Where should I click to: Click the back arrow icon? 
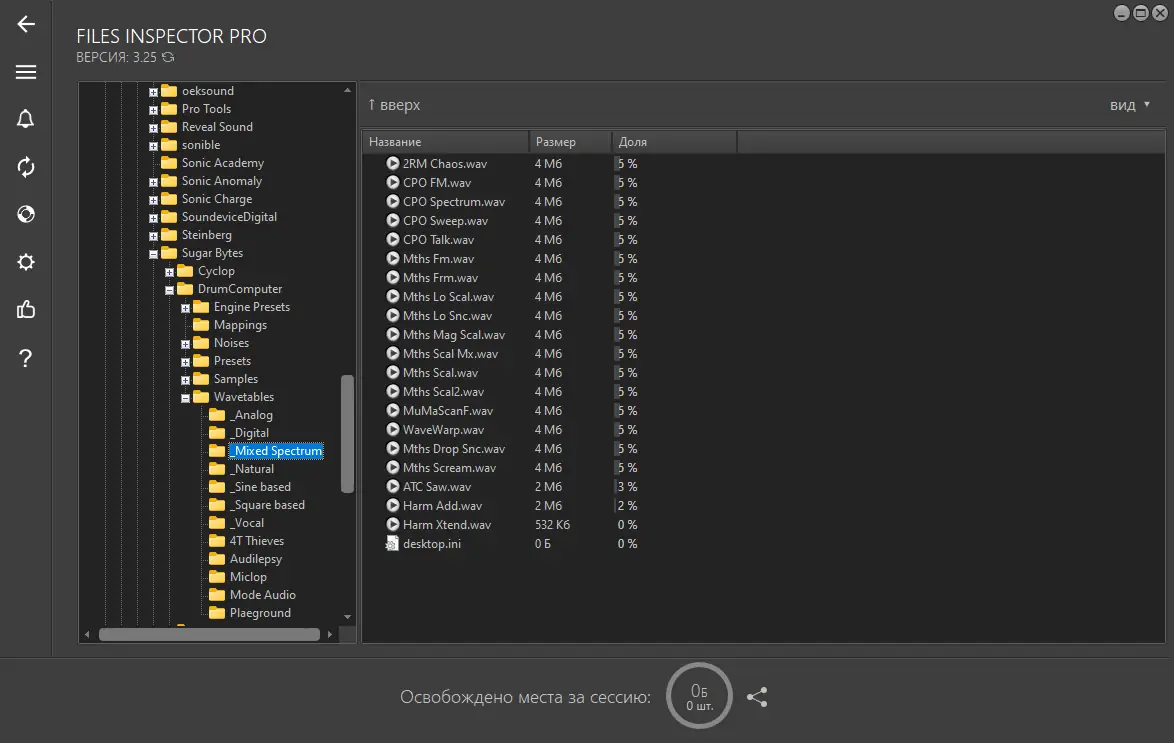[26, 24]
